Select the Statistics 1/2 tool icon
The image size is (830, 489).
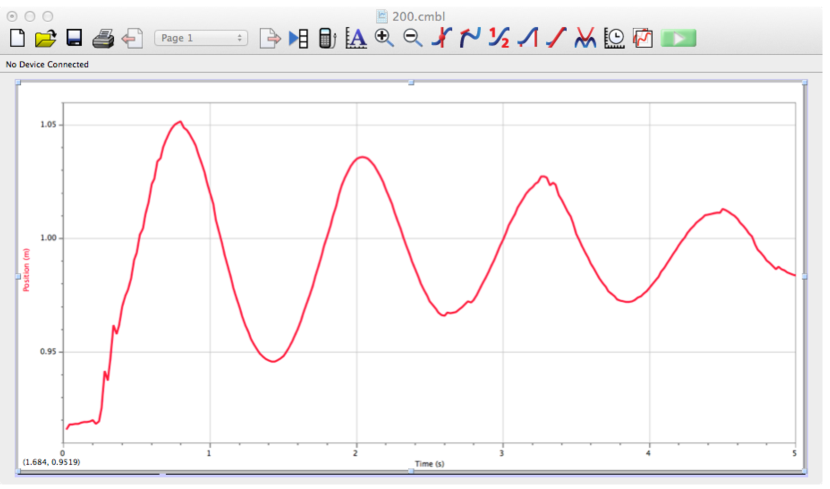499,38
